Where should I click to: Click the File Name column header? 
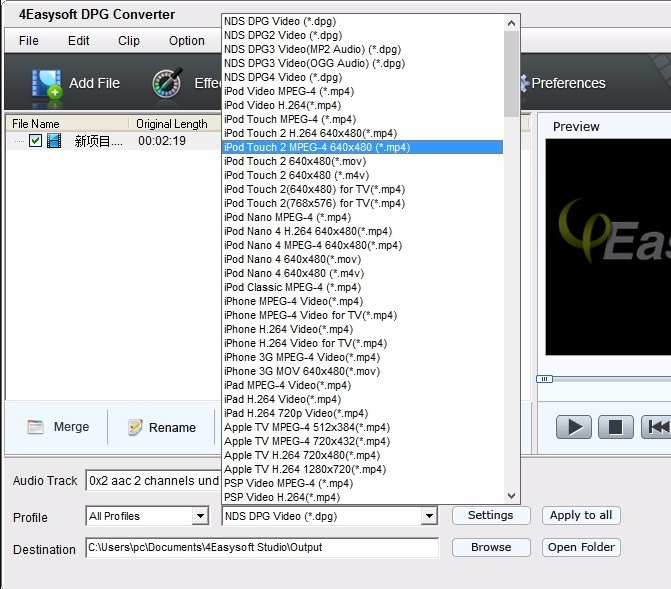(67, 124)
